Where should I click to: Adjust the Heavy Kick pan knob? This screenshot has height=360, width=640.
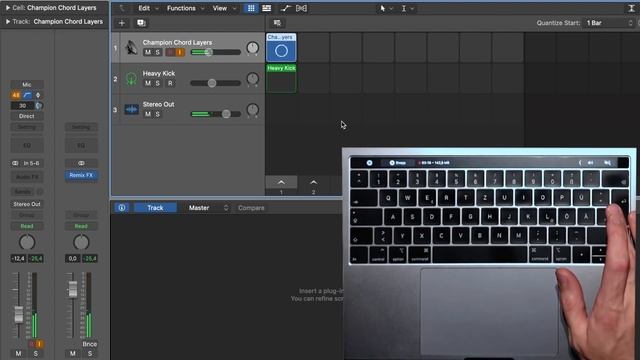(253, 79)
